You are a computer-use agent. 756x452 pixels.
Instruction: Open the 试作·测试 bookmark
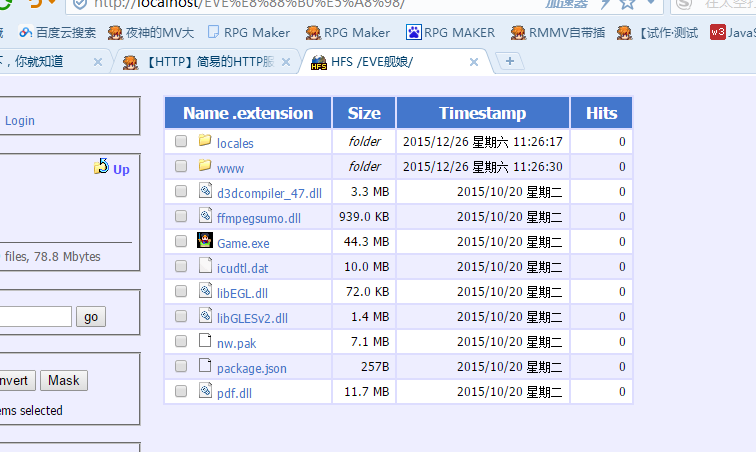pos(658,33)
